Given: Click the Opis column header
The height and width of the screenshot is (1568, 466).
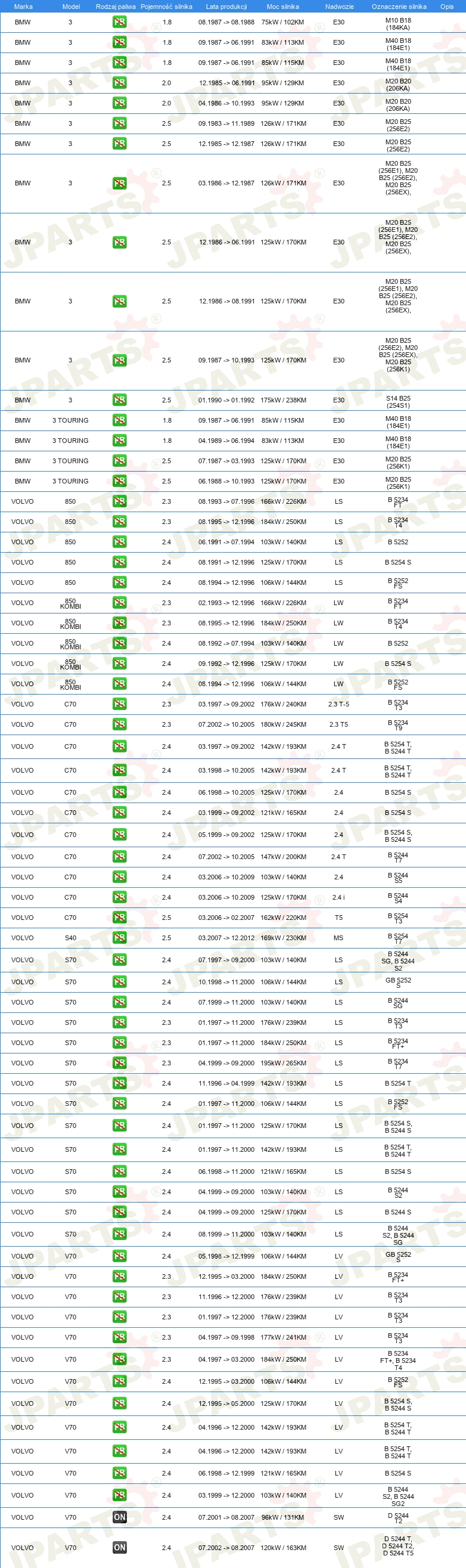Looking at the screenshot, I should 447,7.
